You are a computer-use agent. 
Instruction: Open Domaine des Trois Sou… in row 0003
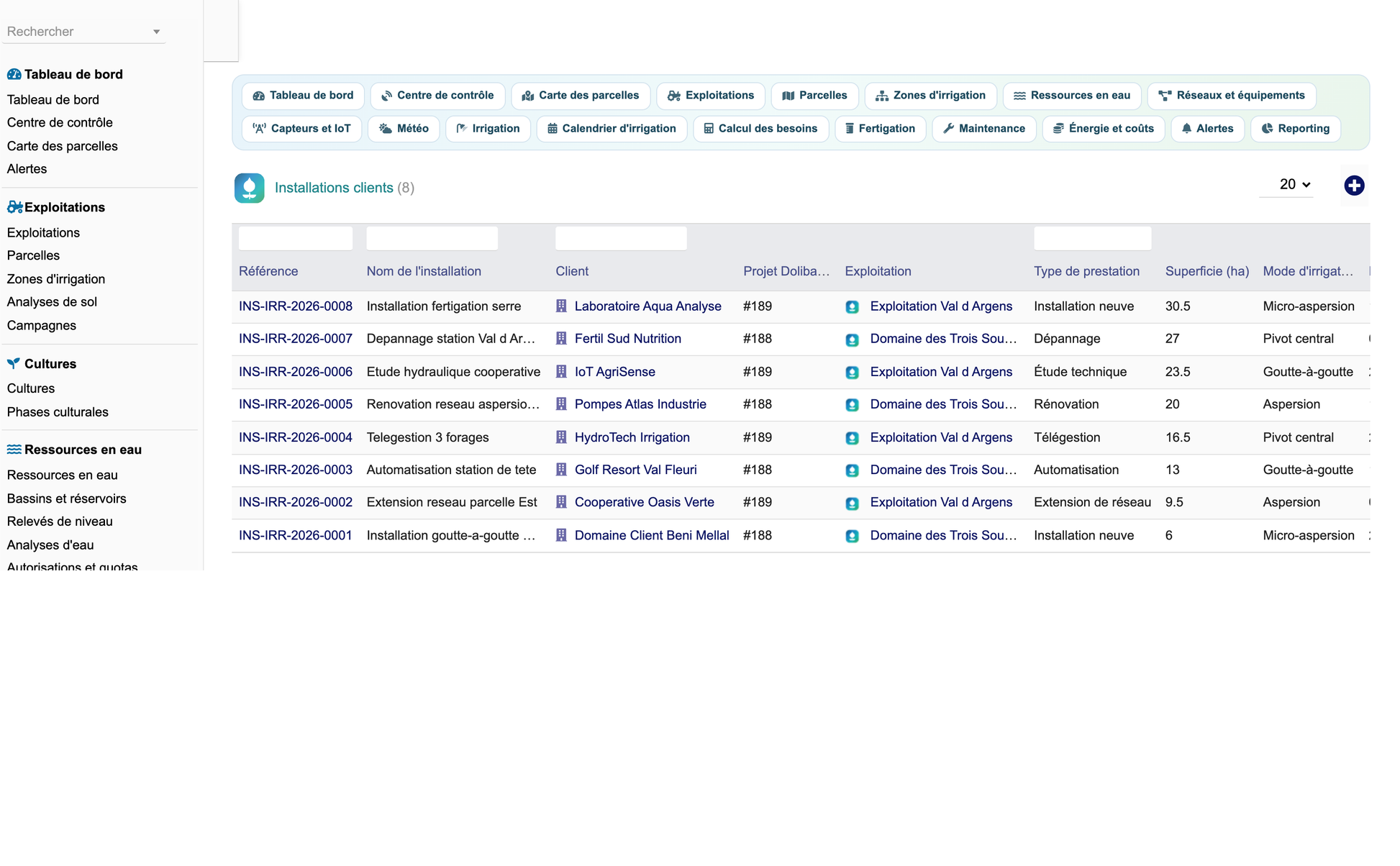pos(943,470)
